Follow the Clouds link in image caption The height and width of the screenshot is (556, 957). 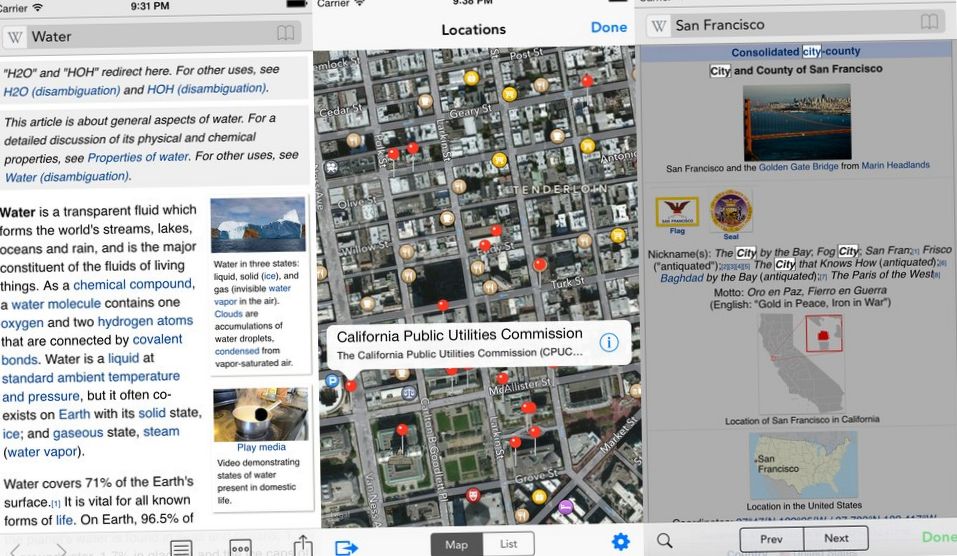point(228,314)
